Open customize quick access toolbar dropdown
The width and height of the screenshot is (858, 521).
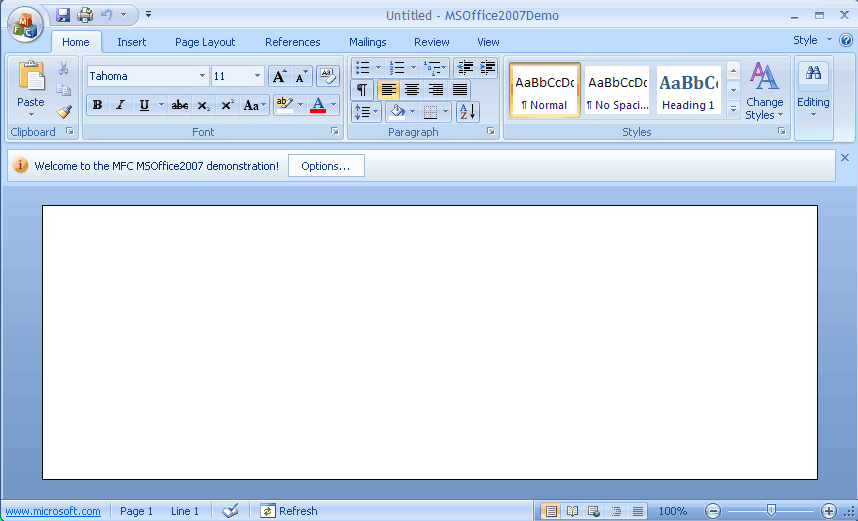[x=148, y=15]
